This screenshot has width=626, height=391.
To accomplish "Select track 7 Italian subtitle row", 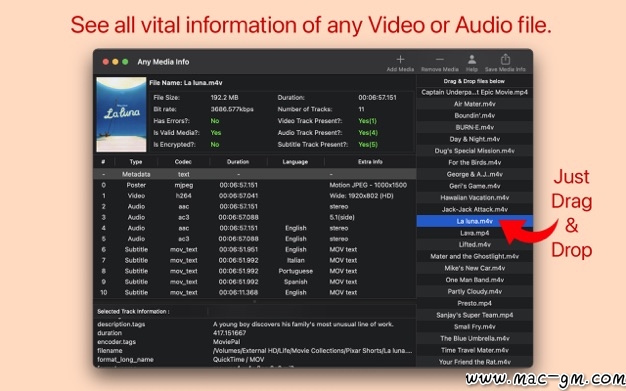I will 255,260.
